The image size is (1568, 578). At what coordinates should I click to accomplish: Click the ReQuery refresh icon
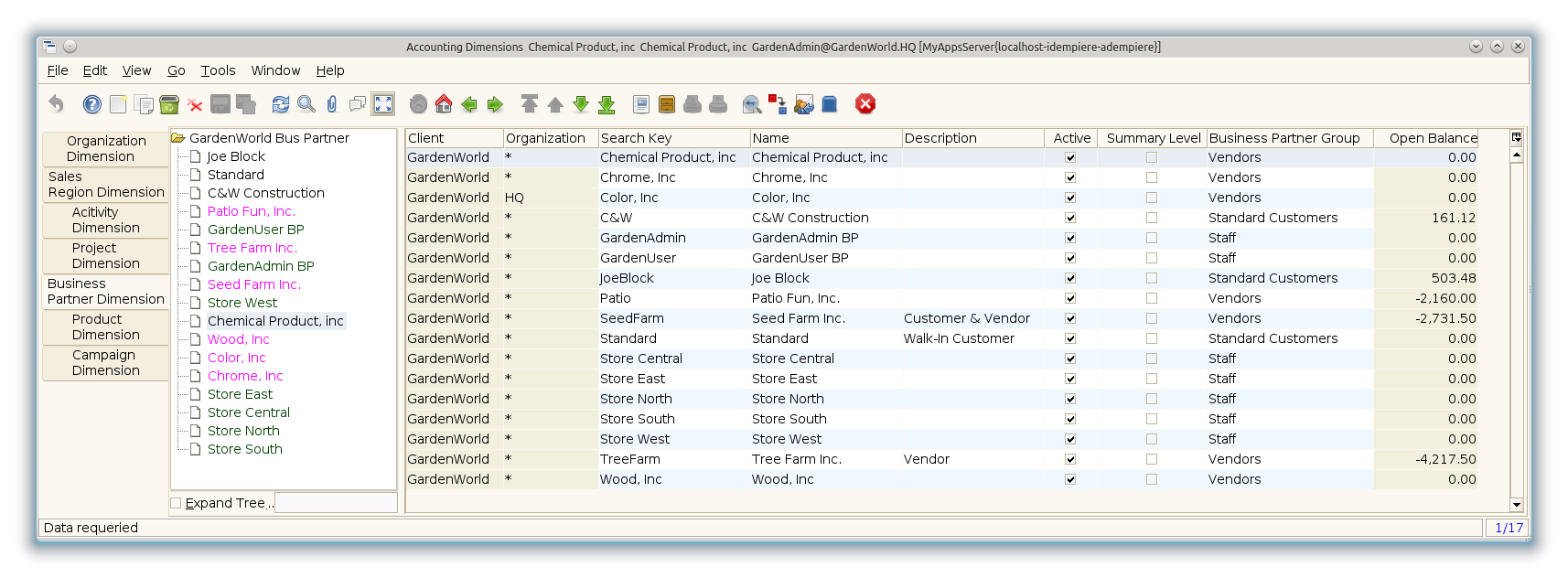pyautogui.click(x=281, y=104)
